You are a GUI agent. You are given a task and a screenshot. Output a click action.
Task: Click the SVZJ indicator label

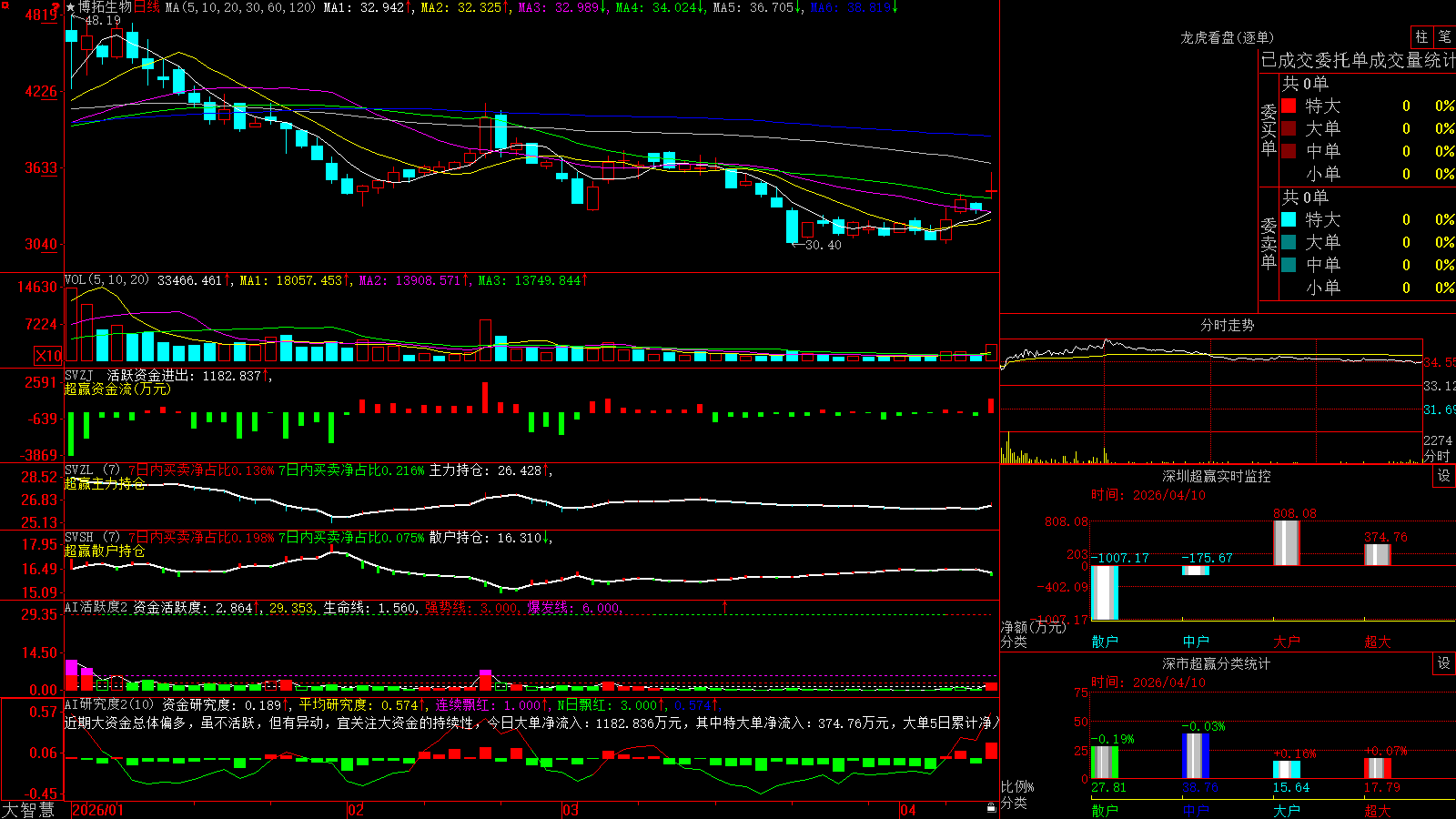point(79,375)
